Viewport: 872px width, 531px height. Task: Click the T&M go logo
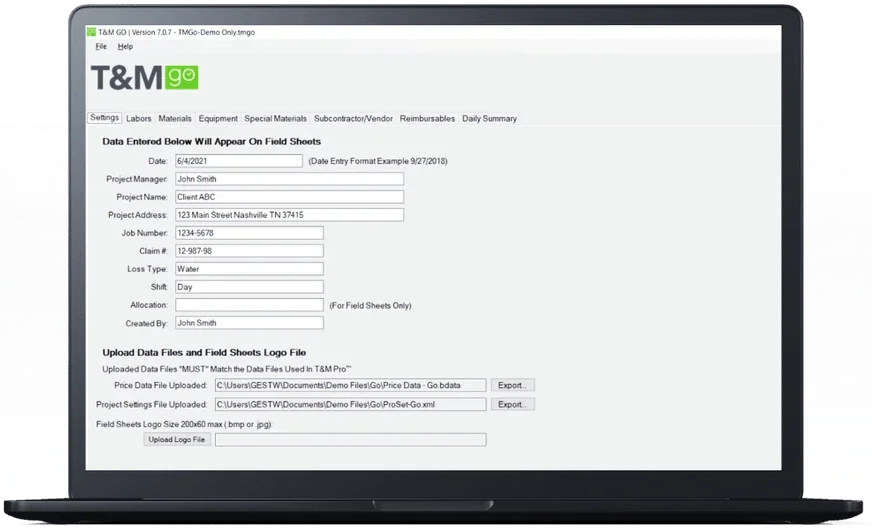[x=145, y=77]
